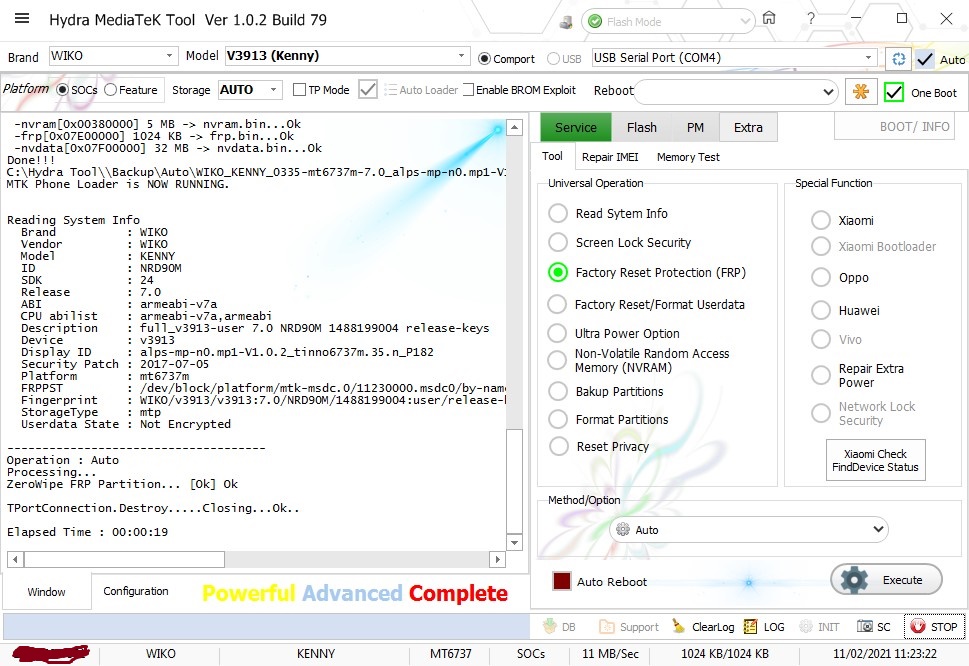969x666 pixels.
Task: Switch to Flash tab
Action: [641, 127]
